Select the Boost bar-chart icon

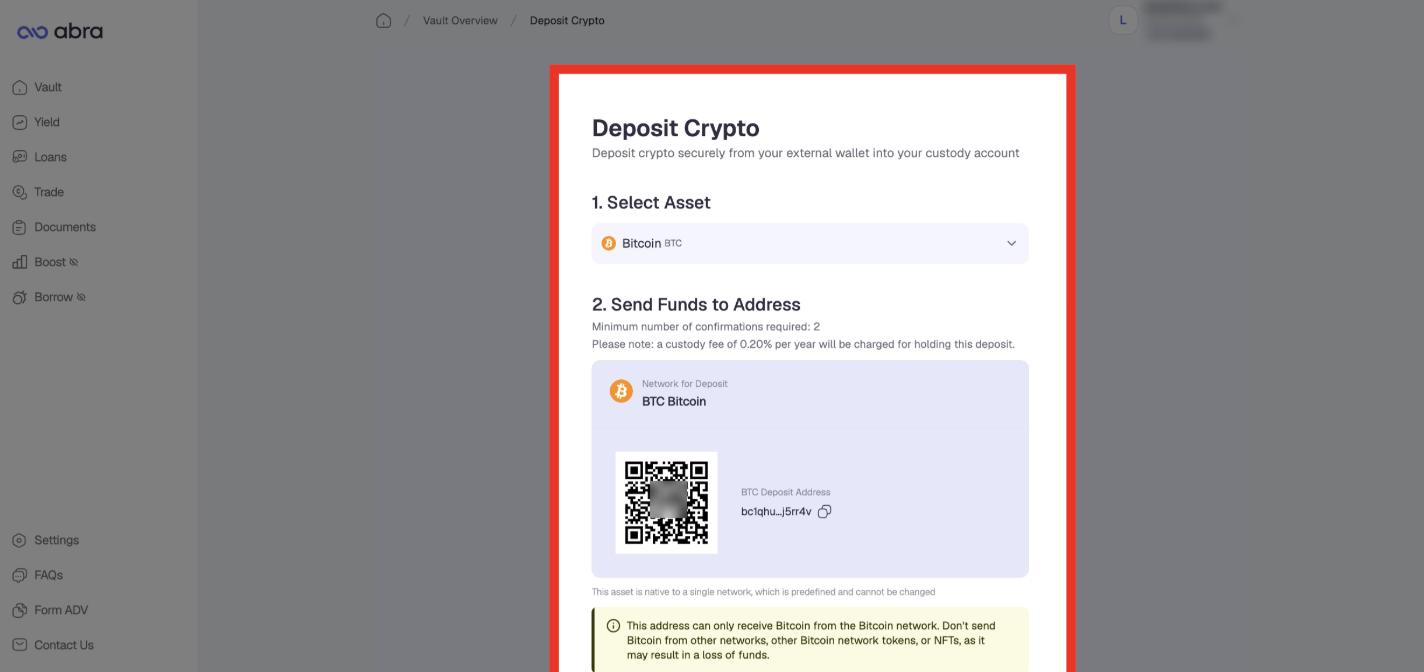point(19,262)
